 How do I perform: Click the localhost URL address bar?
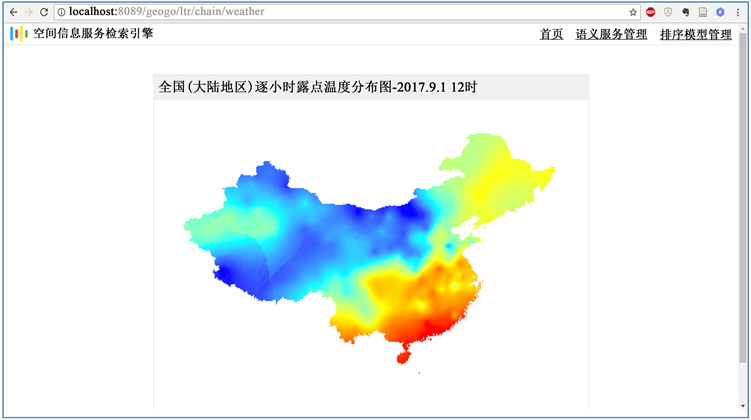click(x=347, y=12)
